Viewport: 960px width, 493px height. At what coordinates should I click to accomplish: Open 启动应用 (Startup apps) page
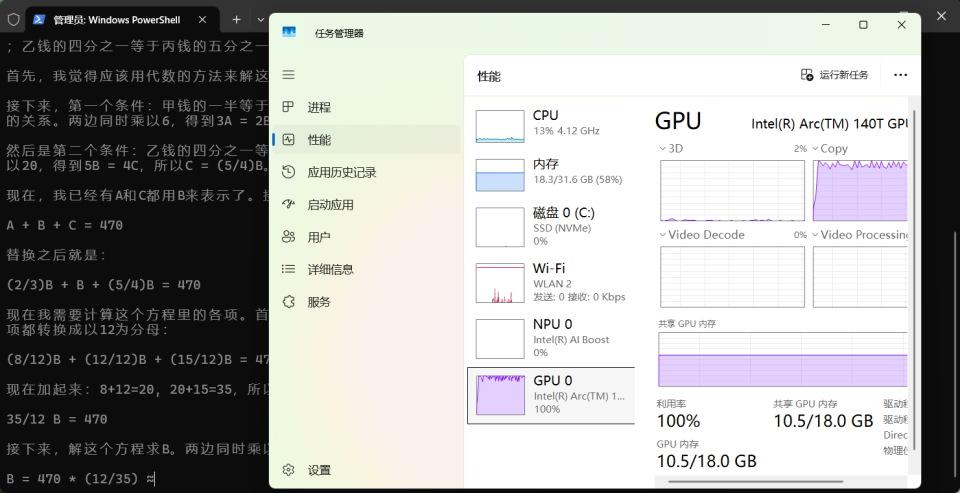(x=366, y=205)
